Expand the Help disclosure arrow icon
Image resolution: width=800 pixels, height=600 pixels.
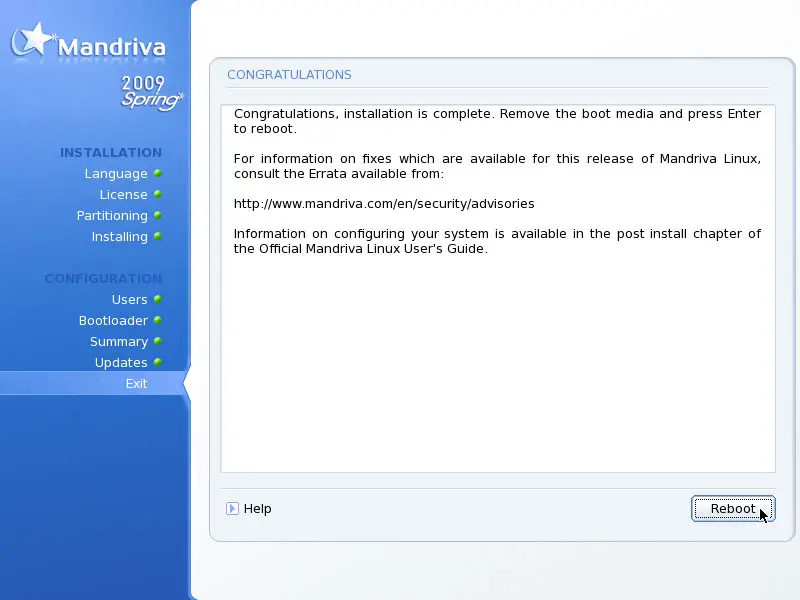pos(232,509)
